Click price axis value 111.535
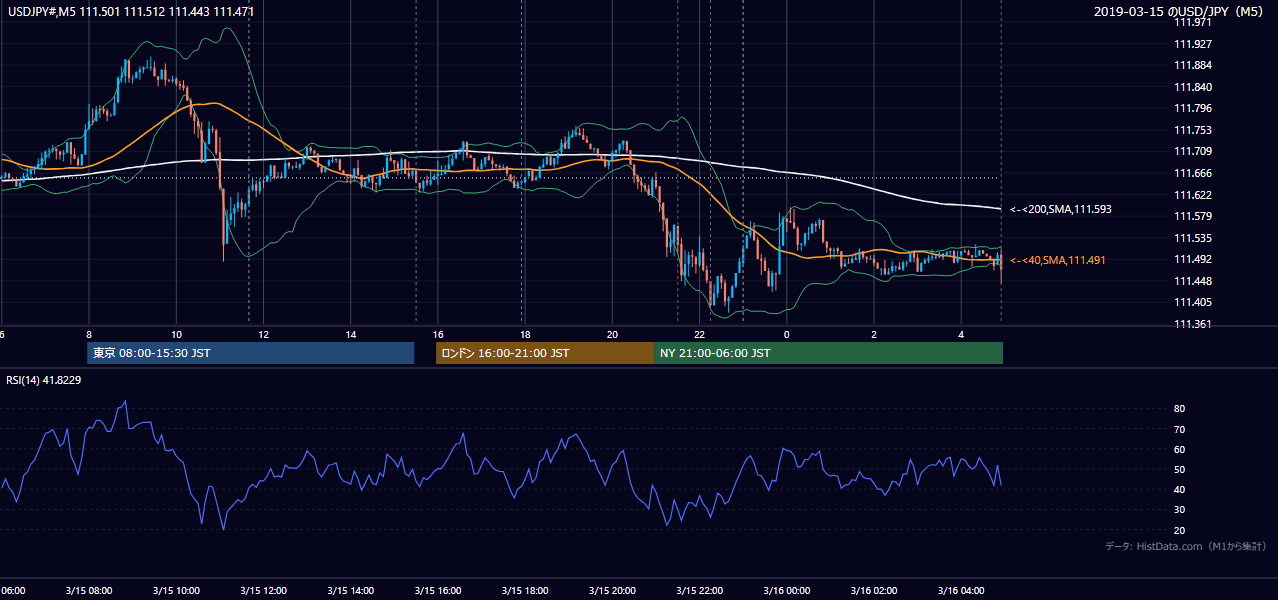 (x=1193, y=238)
